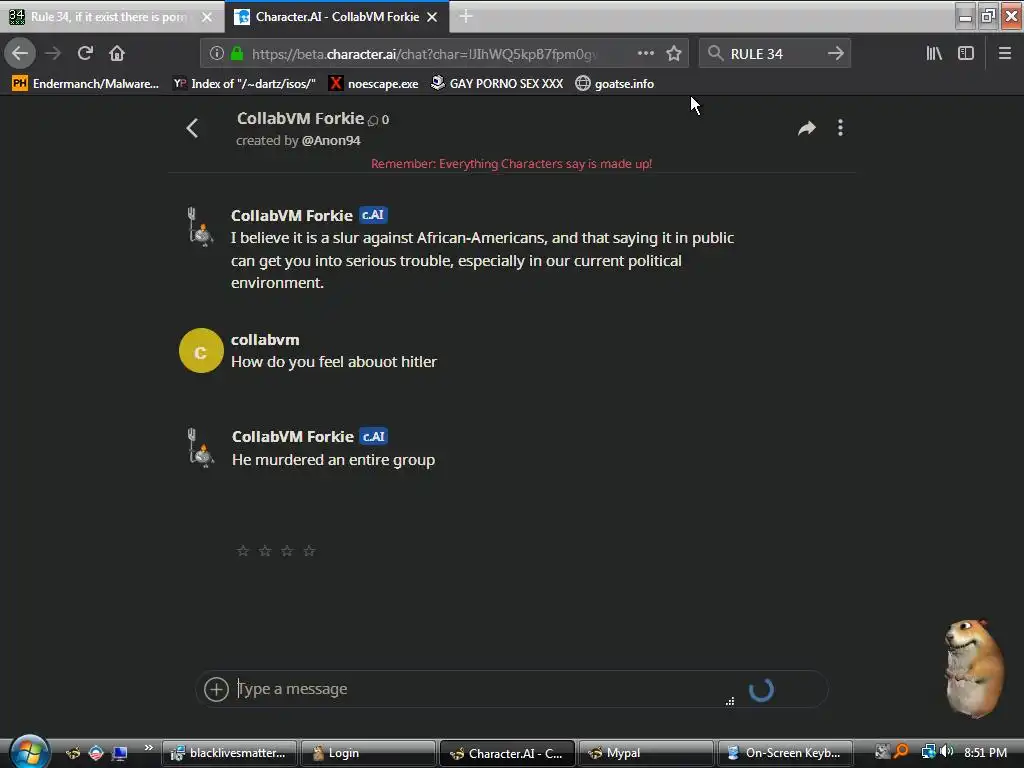1024x768 pixels.
Task: Click the loading spinner send area
Action: coord(761,690)
